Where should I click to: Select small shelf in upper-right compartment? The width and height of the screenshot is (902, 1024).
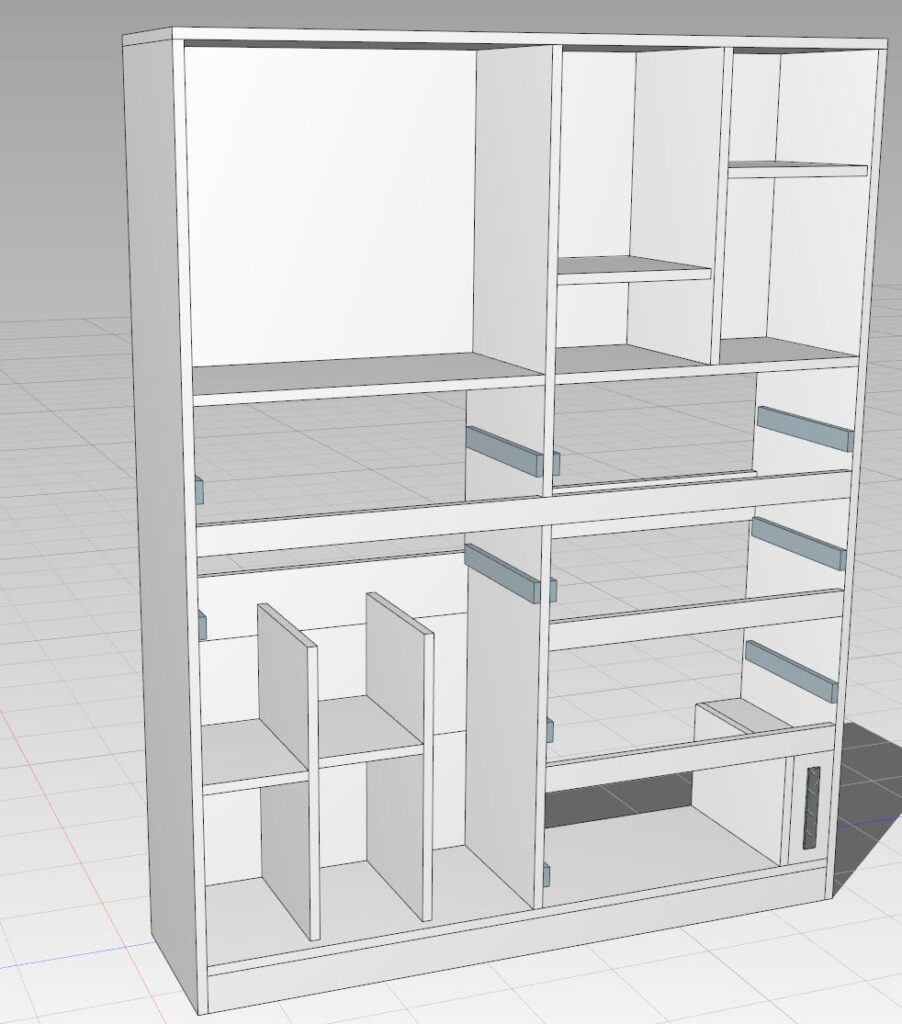click(796, 170)
